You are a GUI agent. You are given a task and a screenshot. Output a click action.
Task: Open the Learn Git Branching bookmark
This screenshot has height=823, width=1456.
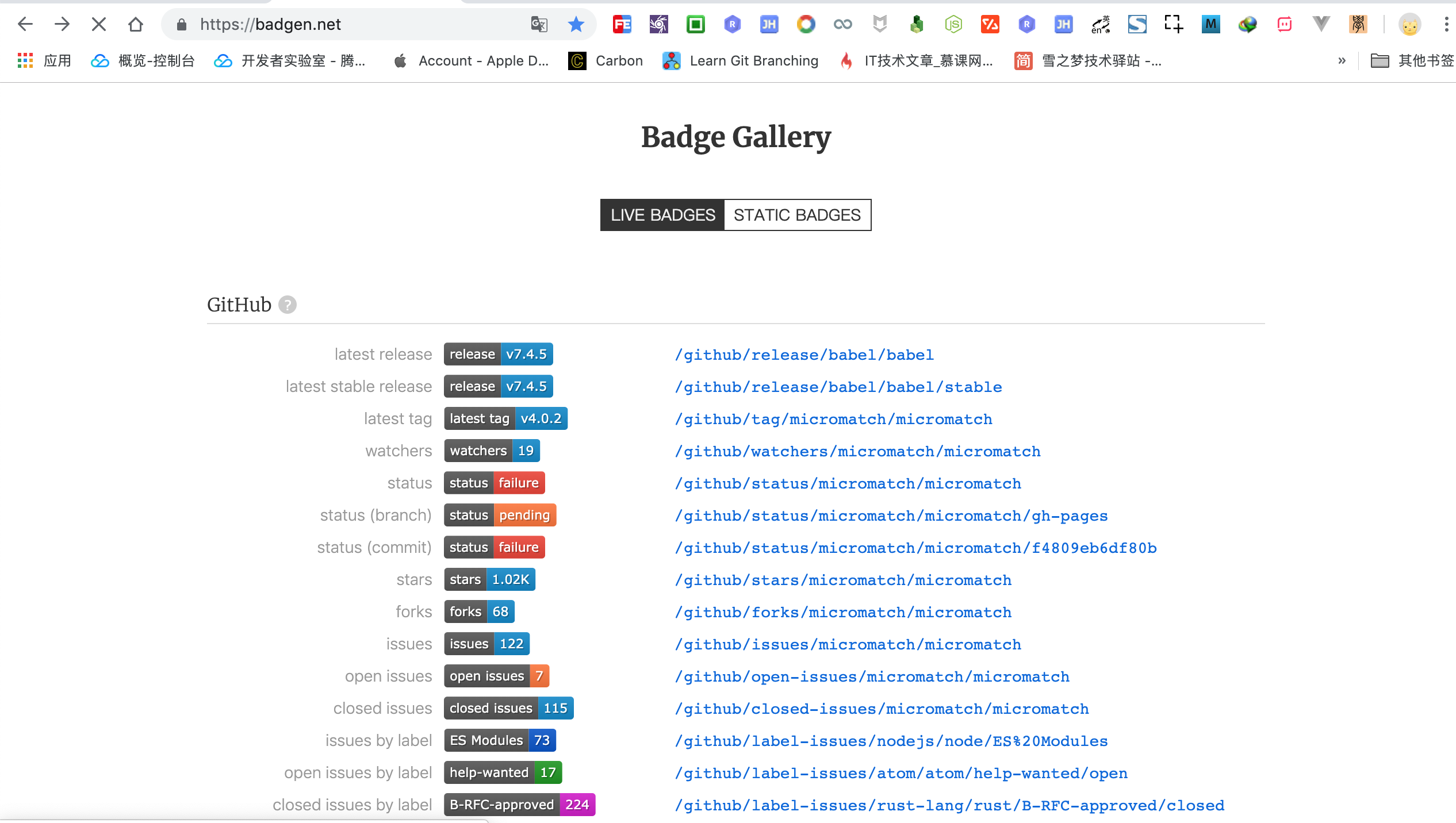pos(741,60)
